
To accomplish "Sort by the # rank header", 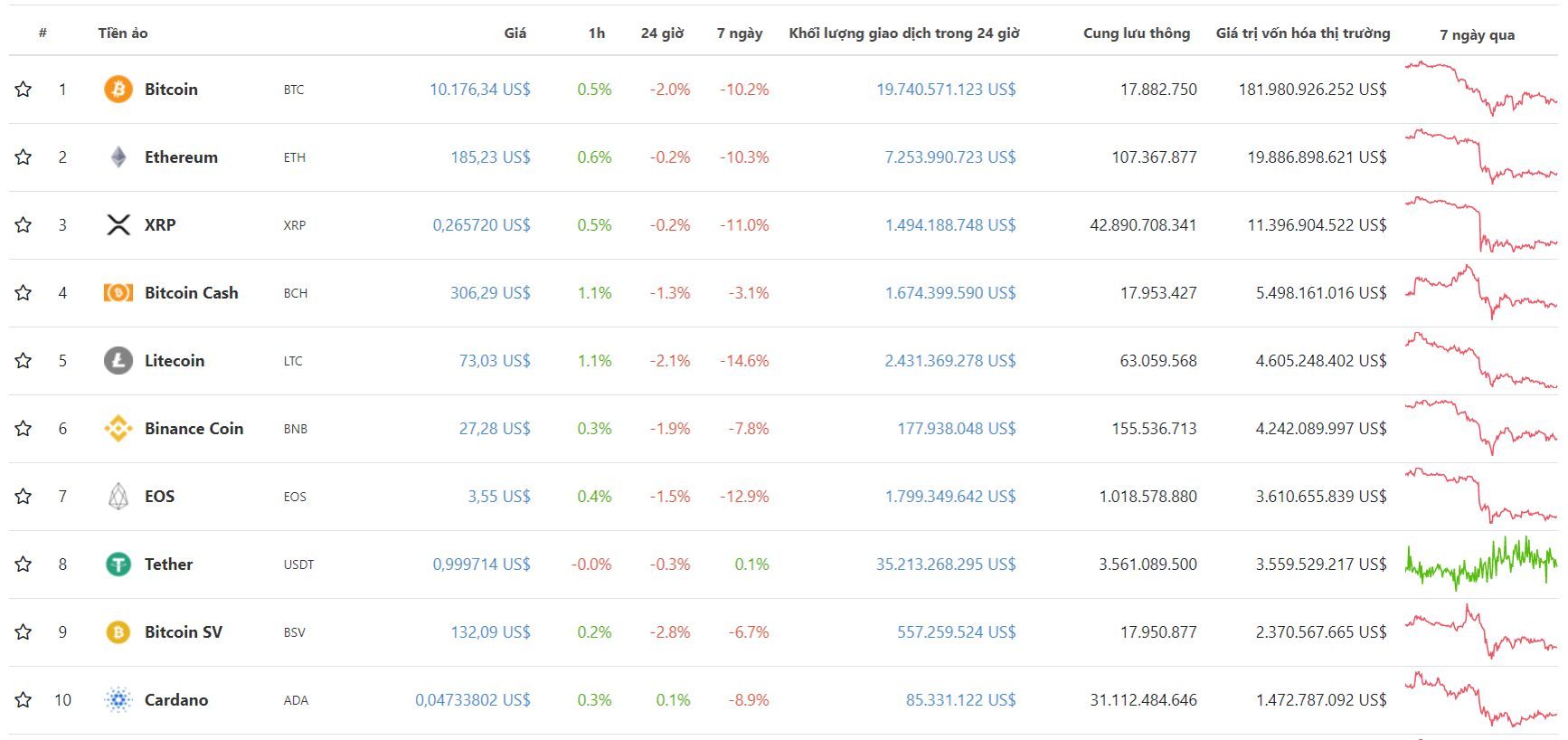I will tap(43, 33).
